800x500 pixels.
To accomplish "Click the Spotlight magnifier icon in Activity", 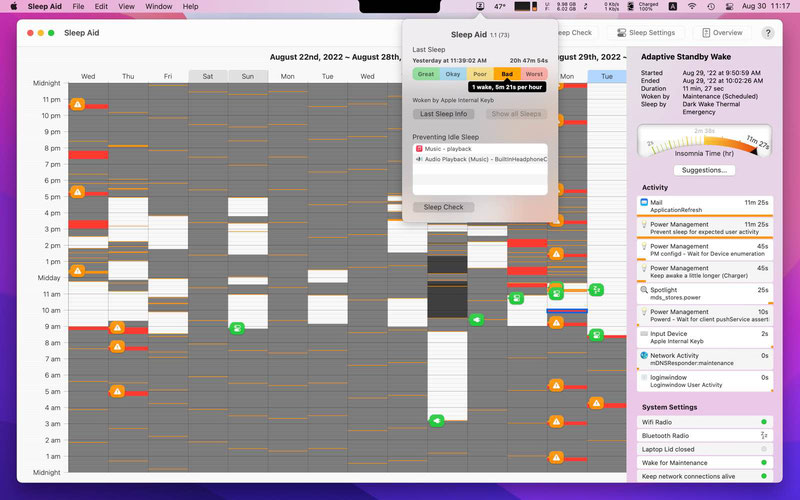I will (644, 290).
